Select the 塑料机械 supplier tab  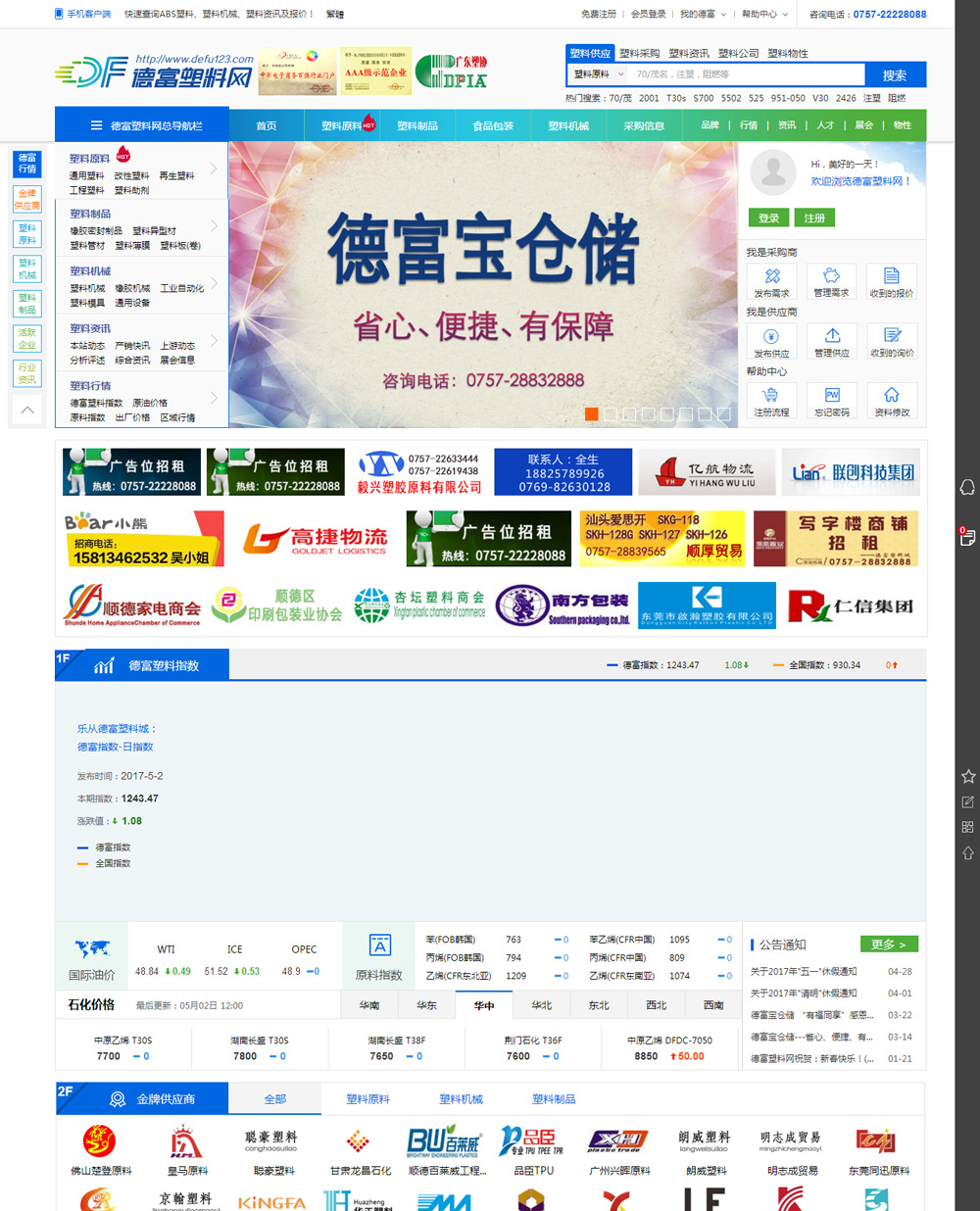pyautogui.click(x=461, y=1099)
